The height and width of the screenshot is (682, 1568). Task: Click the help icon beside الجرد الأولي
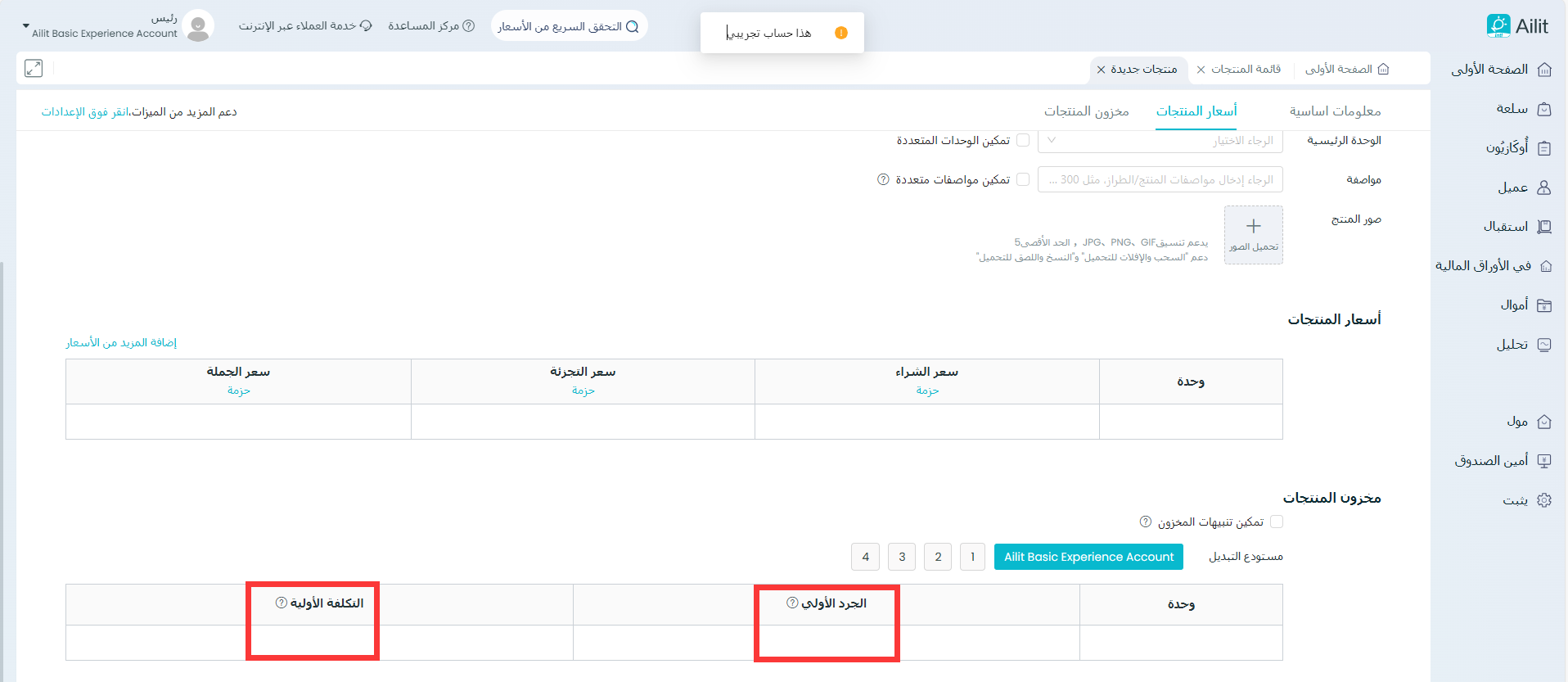(792, 603)
